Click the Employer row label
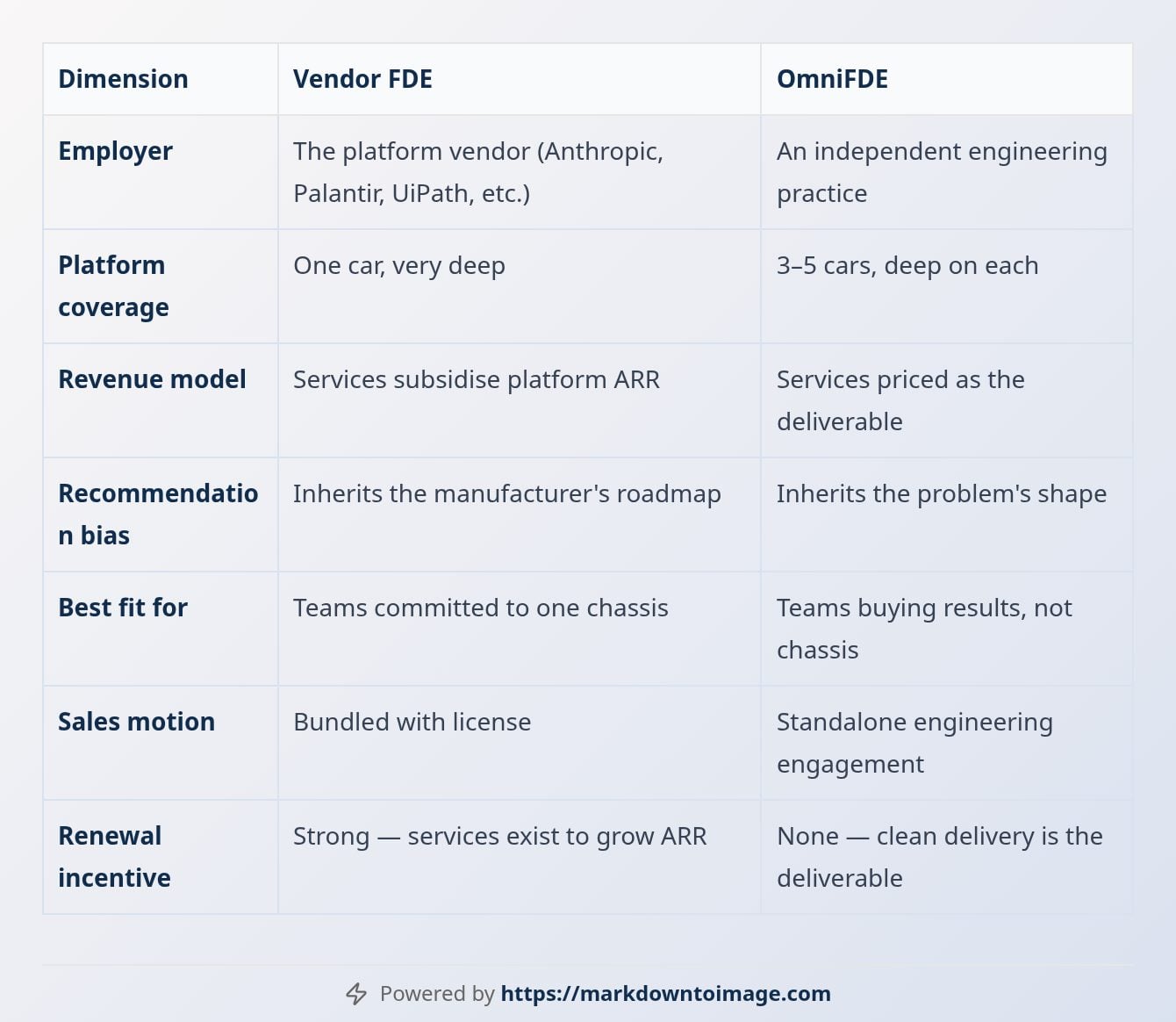This screenshot has height=1022, width=1176. click(115, 151)
